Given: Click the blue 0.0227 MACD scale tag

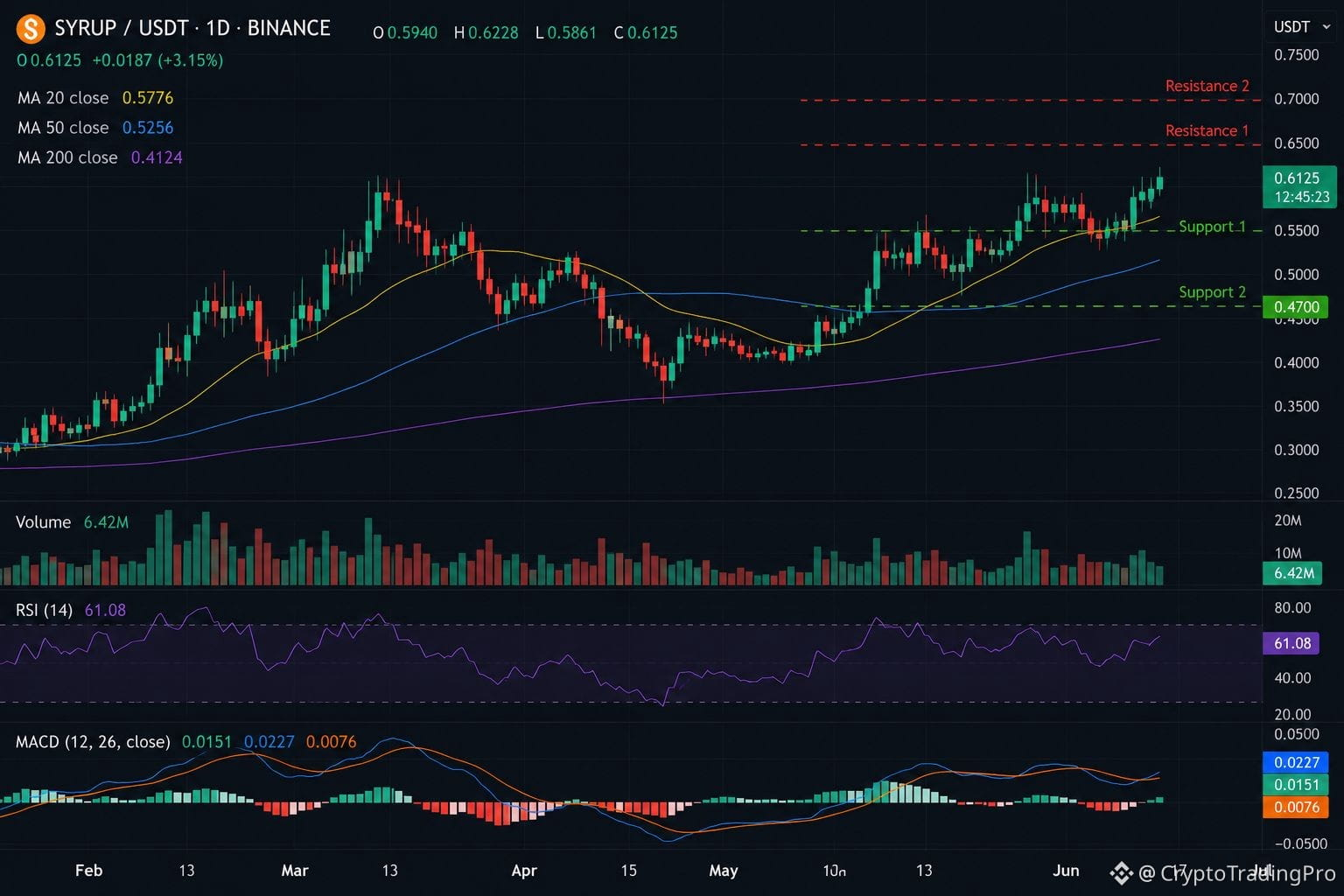Looking at the screenshot, I should click(x=1296, y=762).
